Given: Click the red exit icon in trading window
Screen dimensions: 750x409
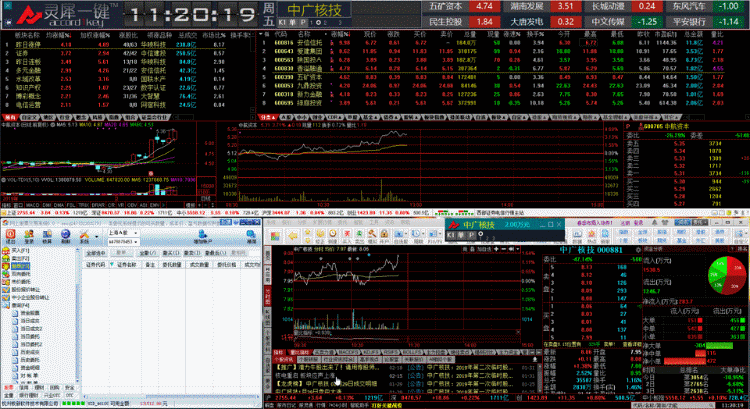Looking at the screenshot, I should pos(11,234).
